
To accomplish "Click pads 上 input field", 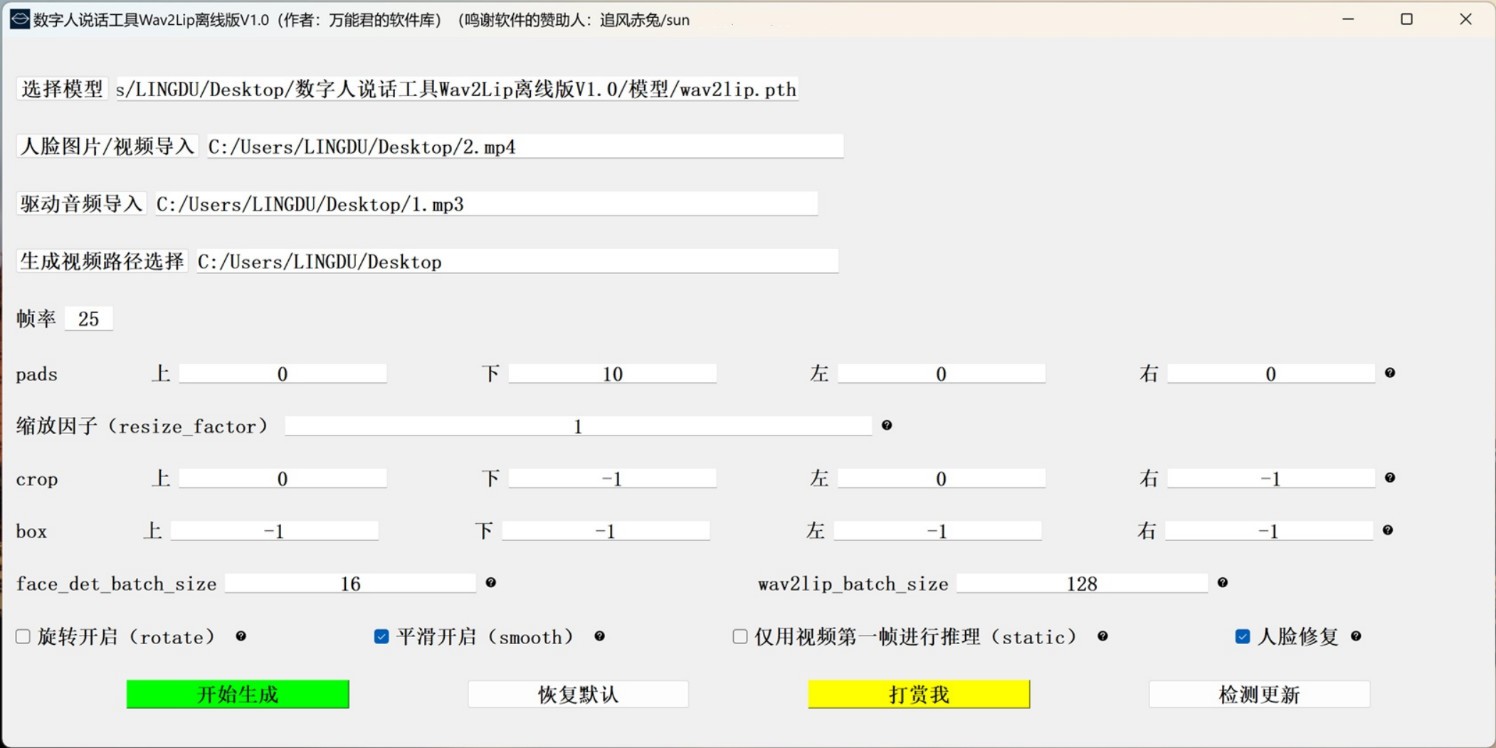I will [x=283, y=374].
